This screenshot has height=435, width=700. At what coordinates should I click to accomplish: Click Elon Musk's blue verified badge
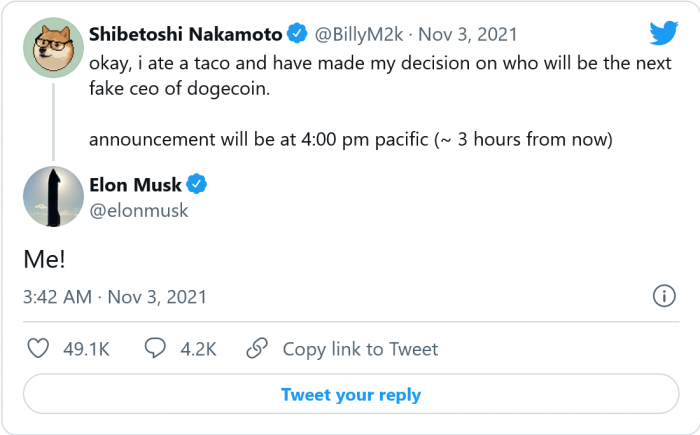(x=198, y=184)
